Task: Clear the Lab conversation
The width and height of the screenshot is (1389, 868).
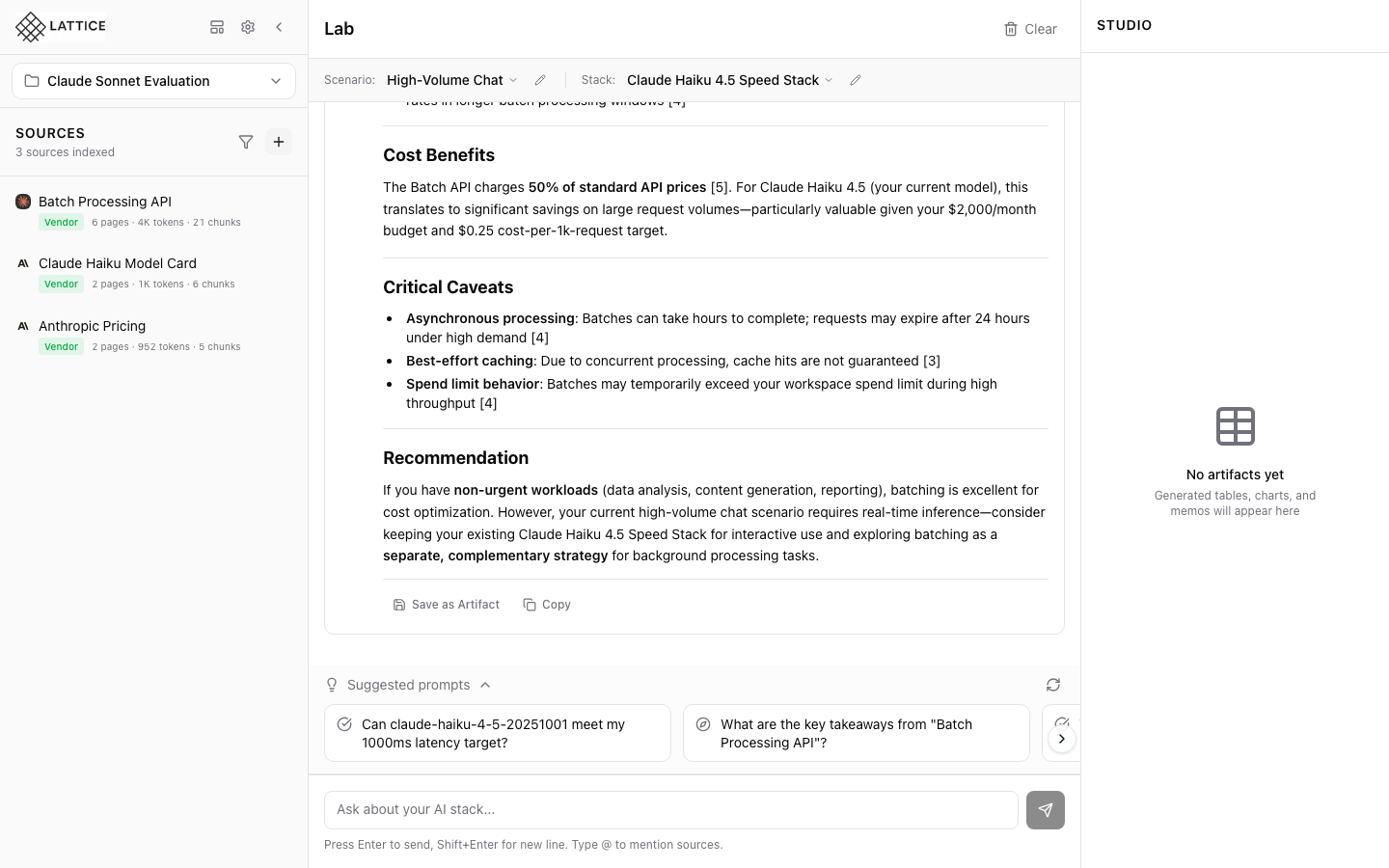Action: tap(1030, 29)
